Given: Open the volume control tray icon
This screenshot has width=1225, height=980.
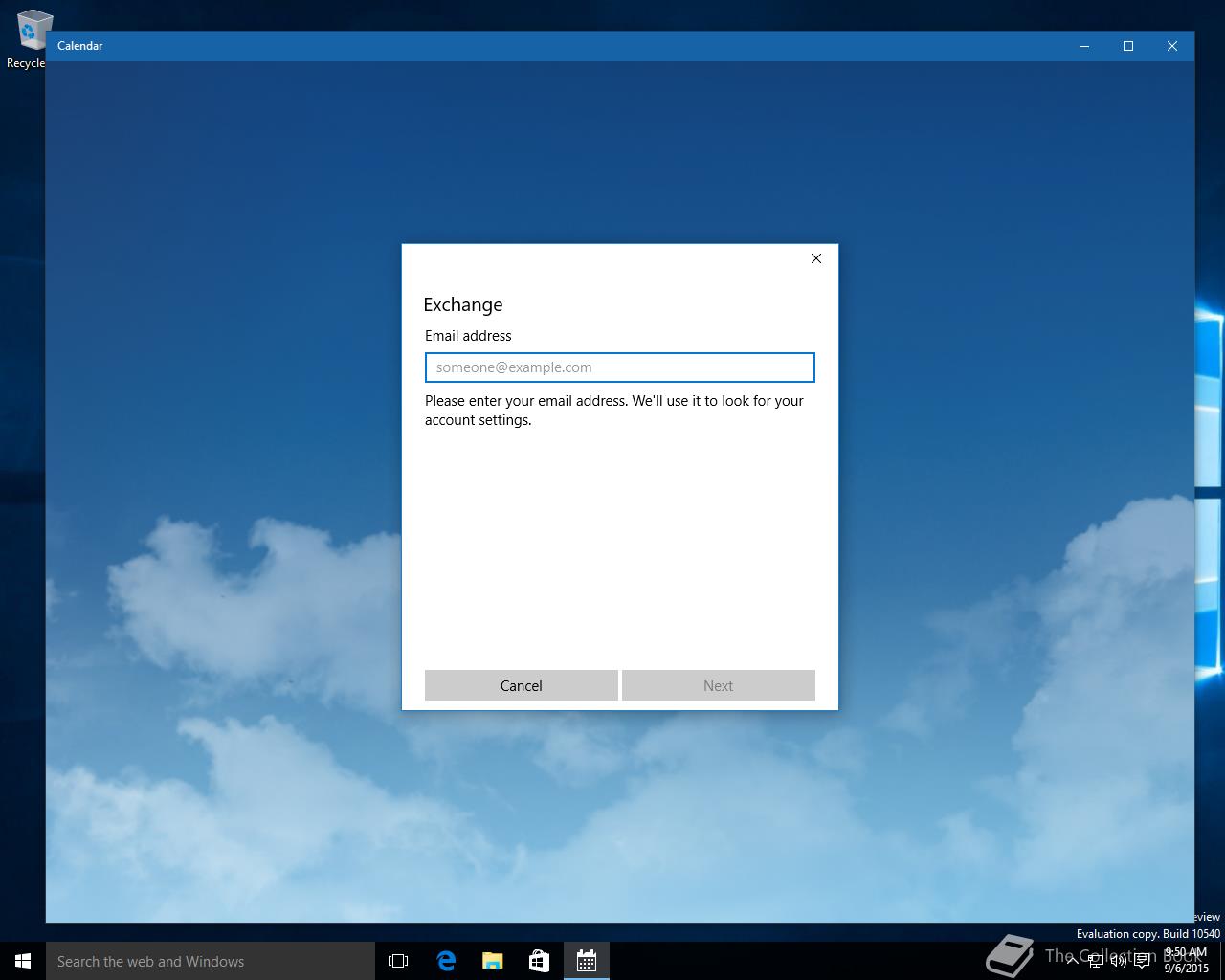Looking at the screenshot, I should click(1119, 961).
